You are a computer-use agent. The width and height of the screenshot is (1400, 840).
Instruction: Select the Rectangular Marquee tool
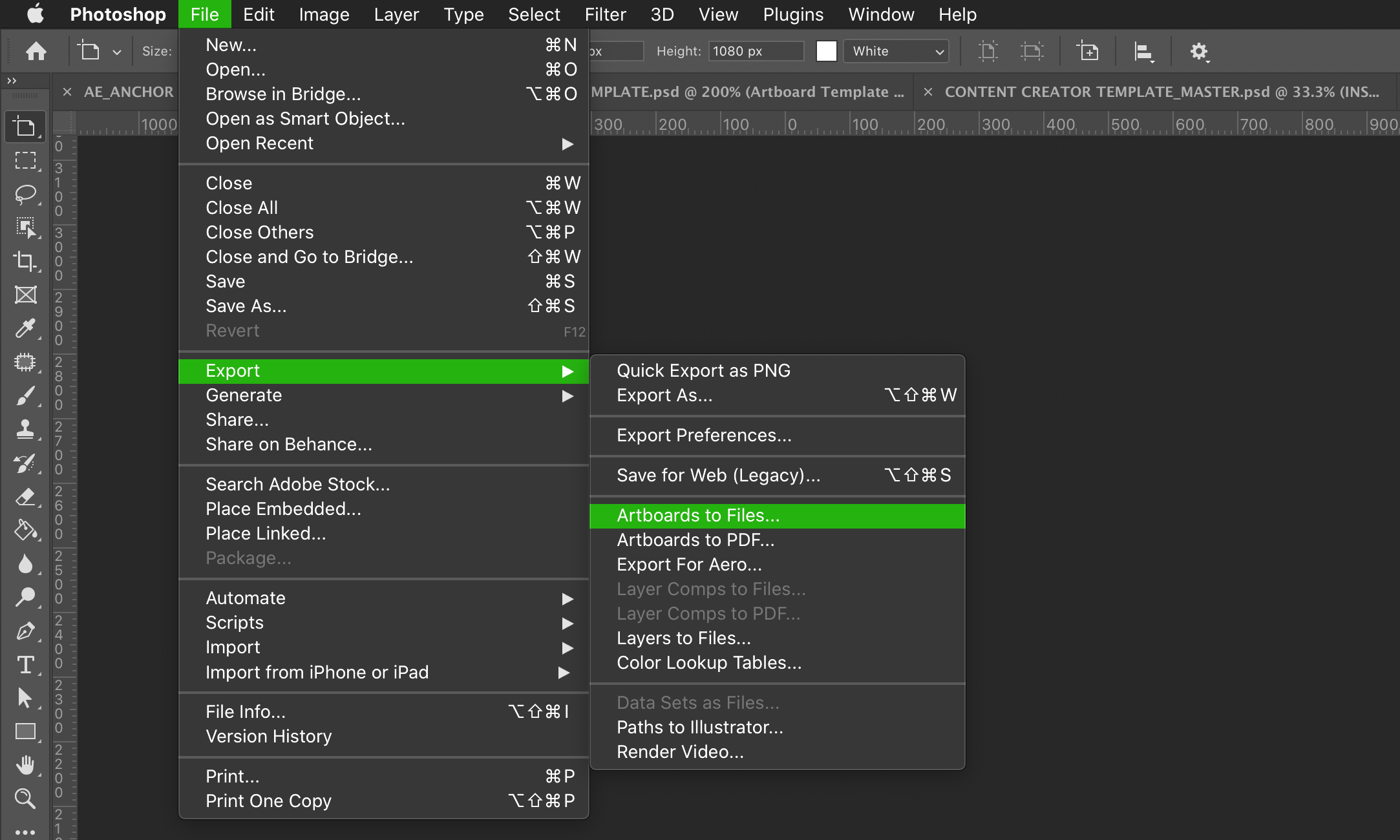click(x=25, y=160)
